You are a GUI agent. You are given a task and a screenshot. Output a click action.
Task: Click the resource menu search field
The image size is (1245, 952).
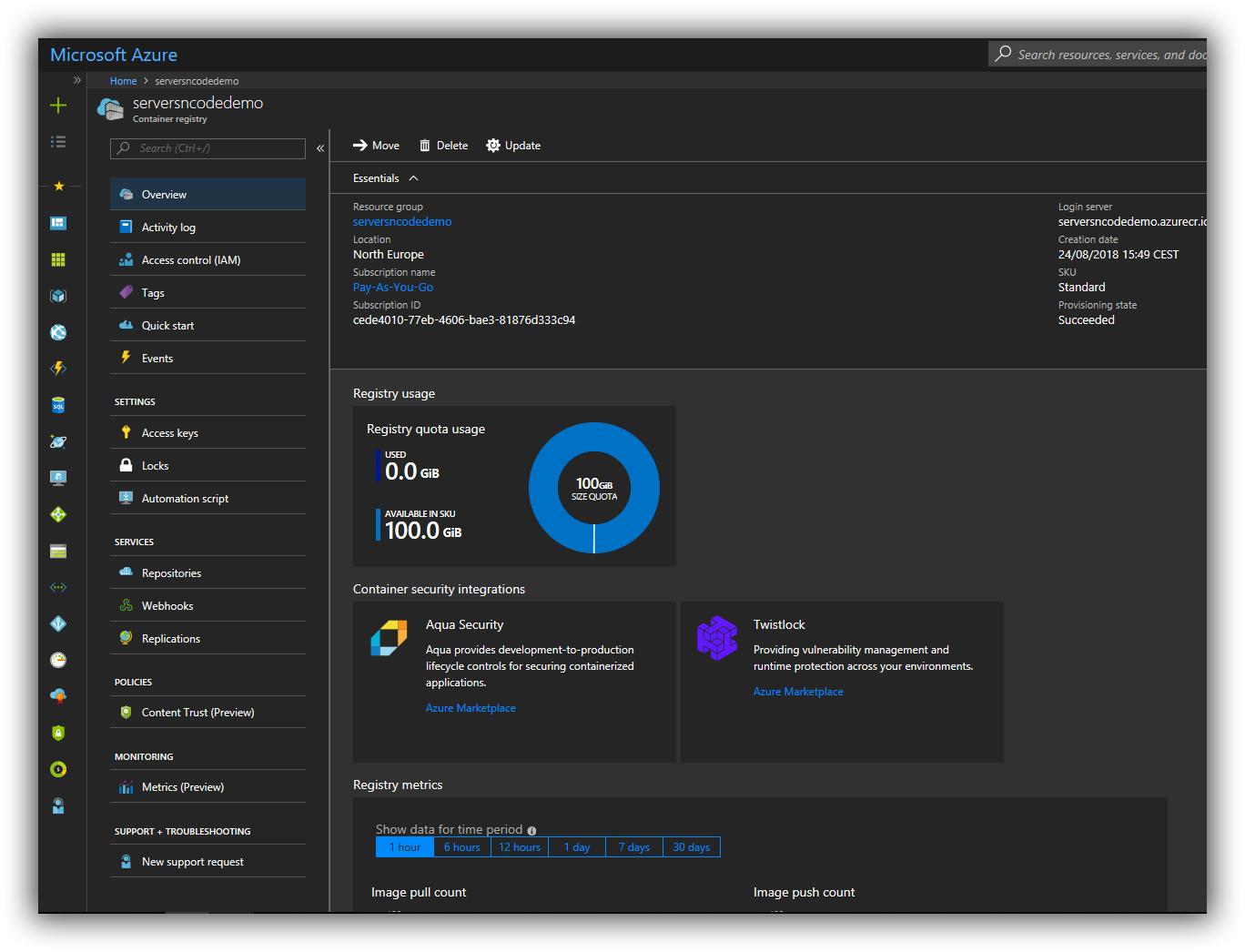coord(207,148)
